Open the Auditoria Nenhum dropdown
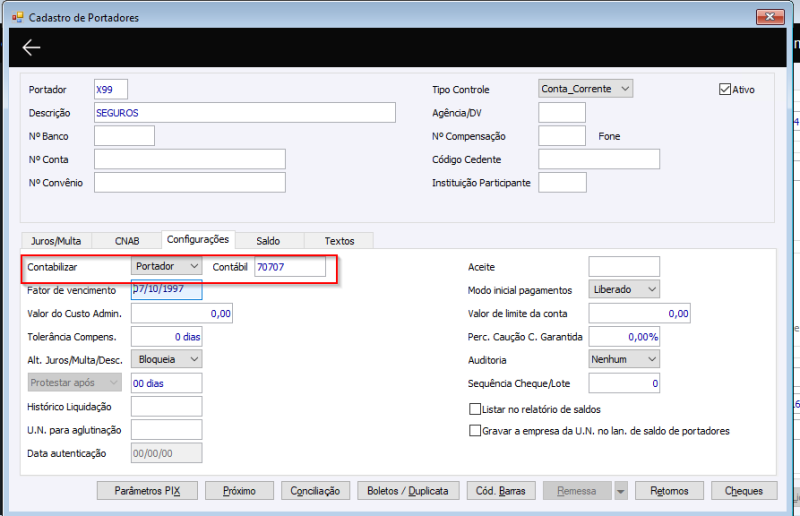Screen dimensions: 800x516 [x=624, y=359]
